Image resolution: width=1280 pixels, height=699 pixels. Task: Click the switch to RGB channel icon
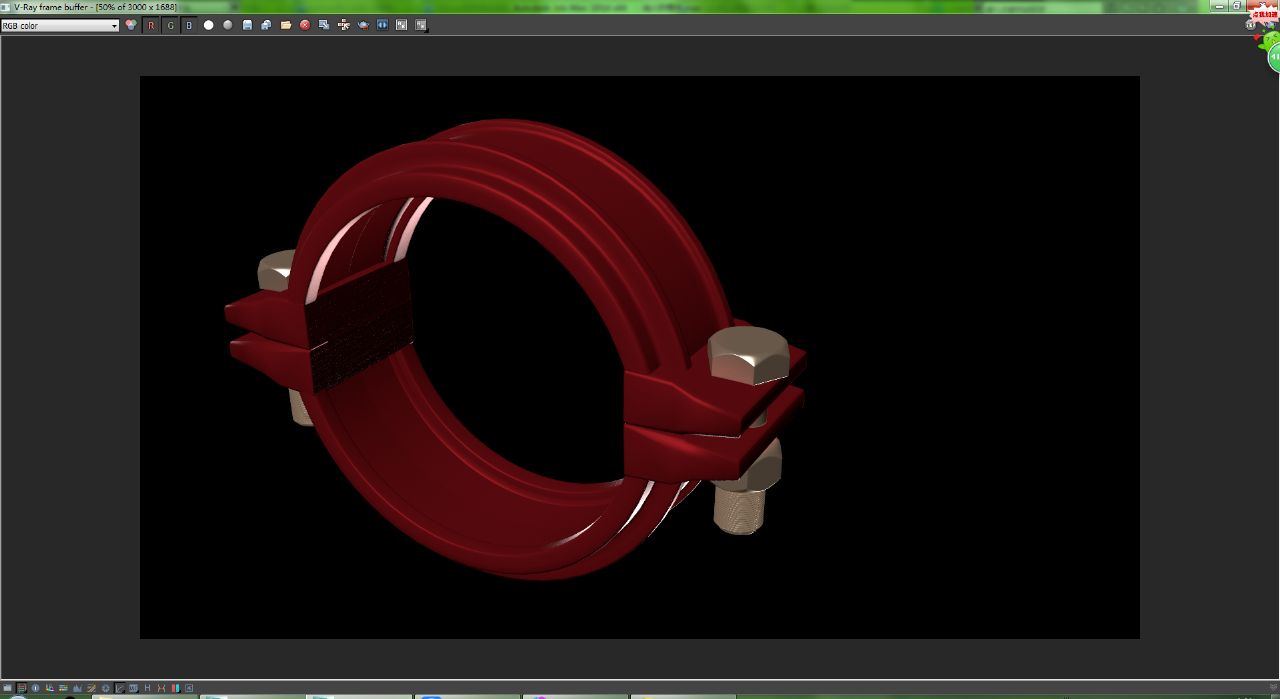click(x=131, y=25)
